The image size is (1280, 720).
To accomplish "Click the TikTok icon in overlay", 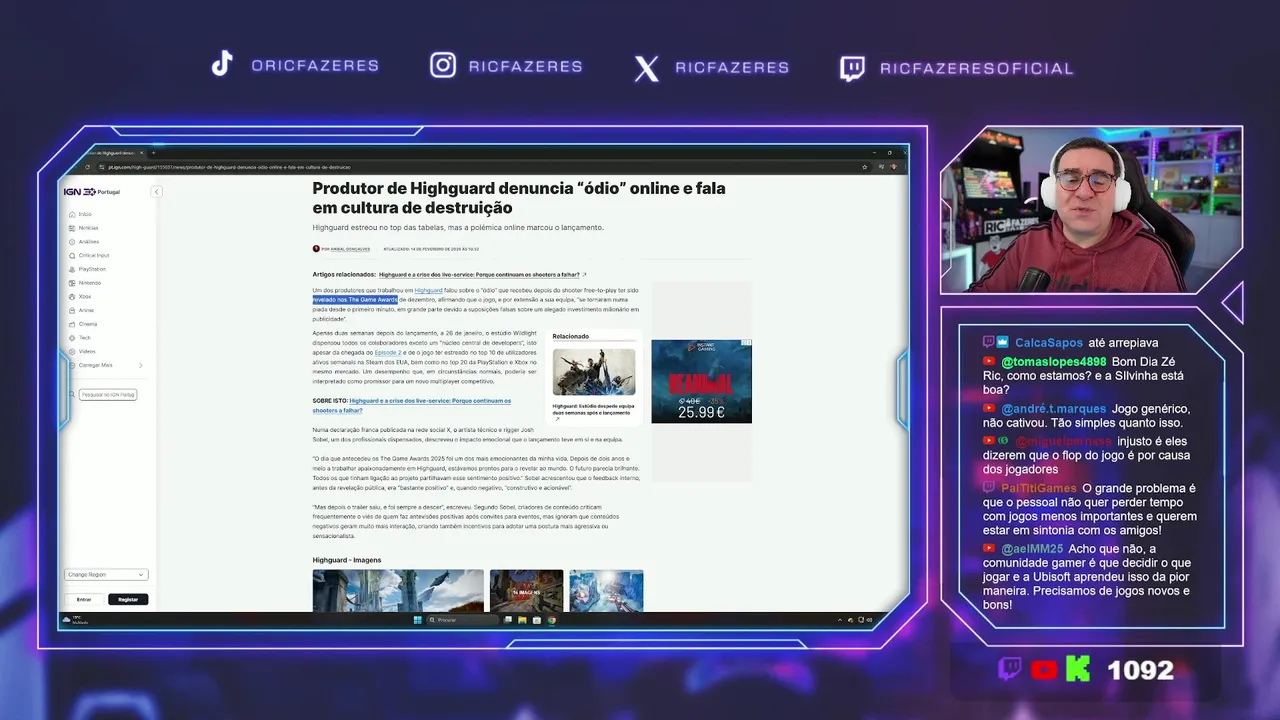I will [222, 64].
